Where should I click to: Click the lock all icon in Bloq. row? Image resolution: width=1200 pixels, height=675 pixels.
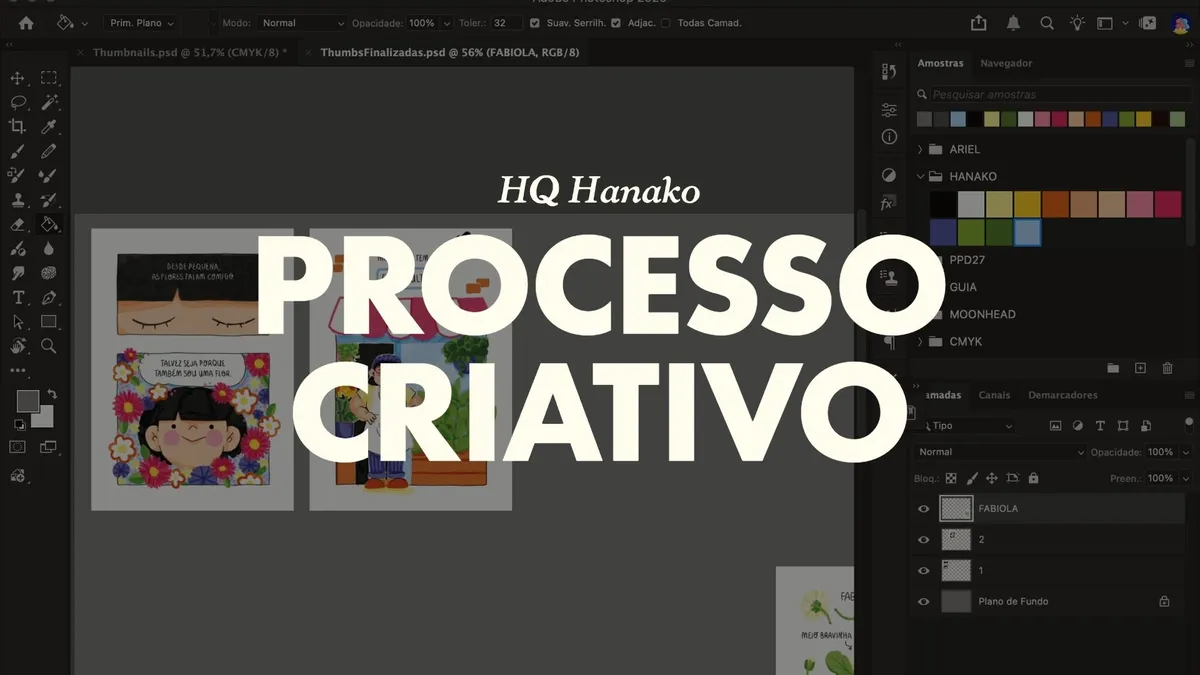pos(1033,478)
